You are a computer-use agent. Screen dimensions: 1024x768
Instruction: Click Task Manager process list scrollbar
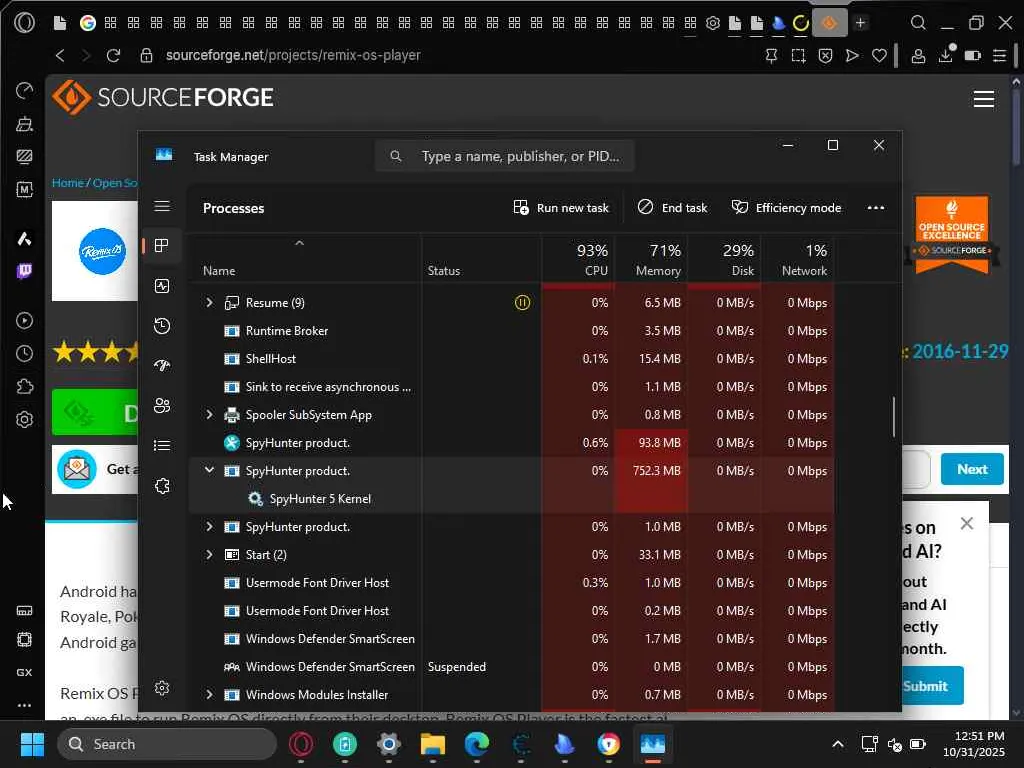[x=894, y=417]
